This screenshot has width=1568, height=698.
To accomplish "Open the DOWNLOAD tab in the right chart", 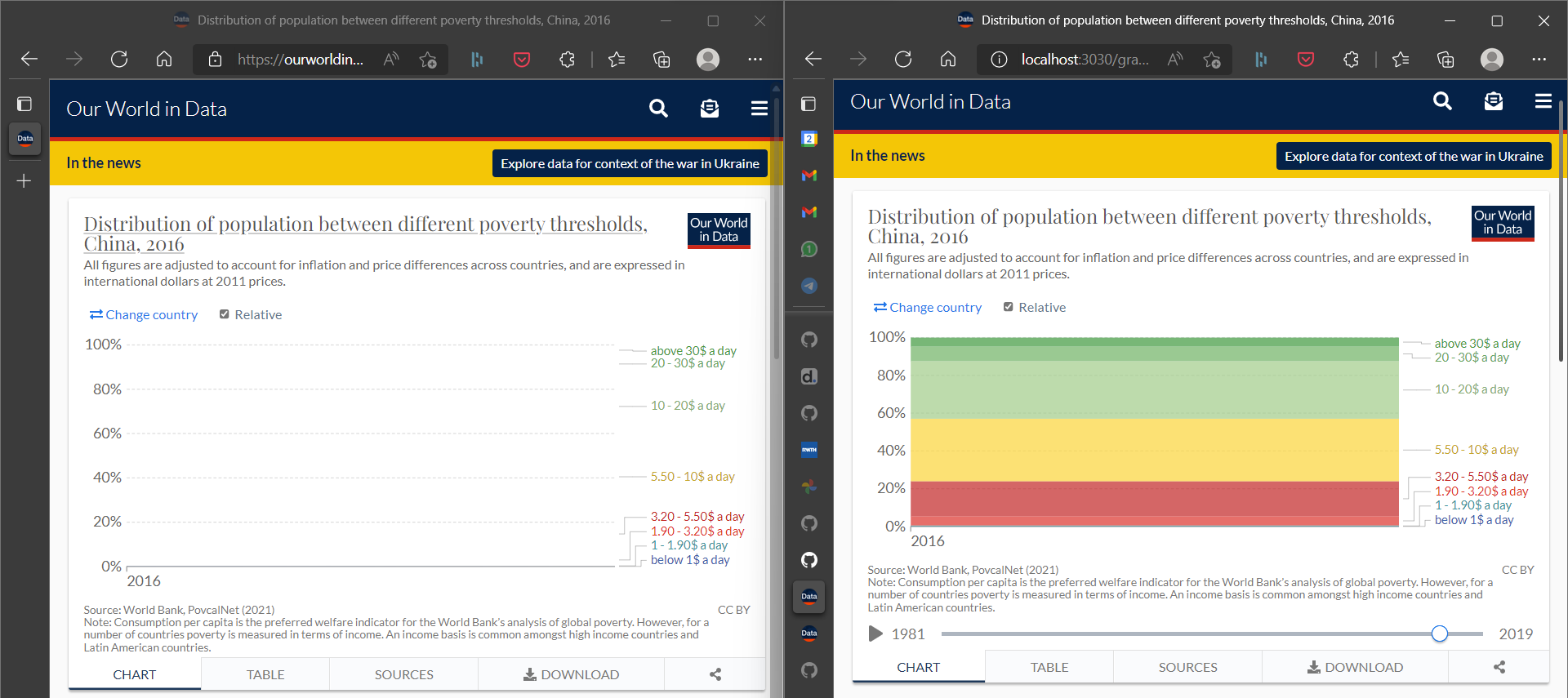I will click(x=1356, y=667).
